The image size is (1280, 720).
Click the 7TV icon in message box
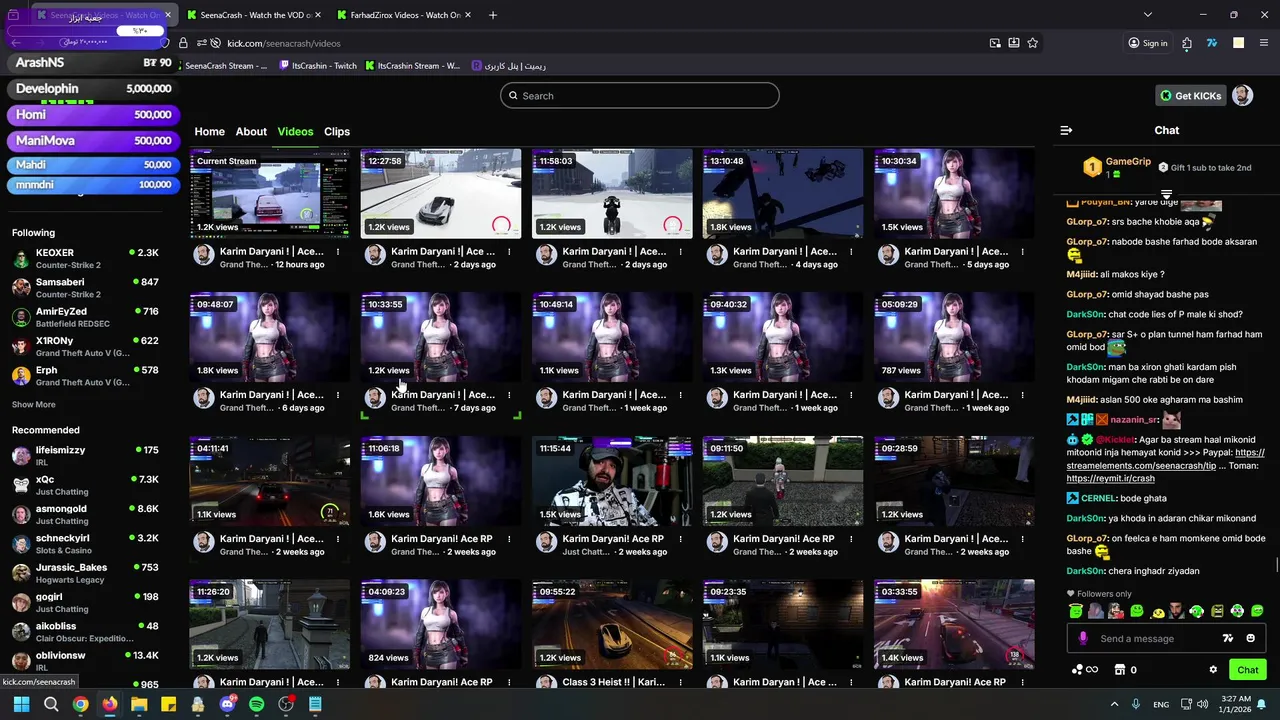coord(1228,638)
